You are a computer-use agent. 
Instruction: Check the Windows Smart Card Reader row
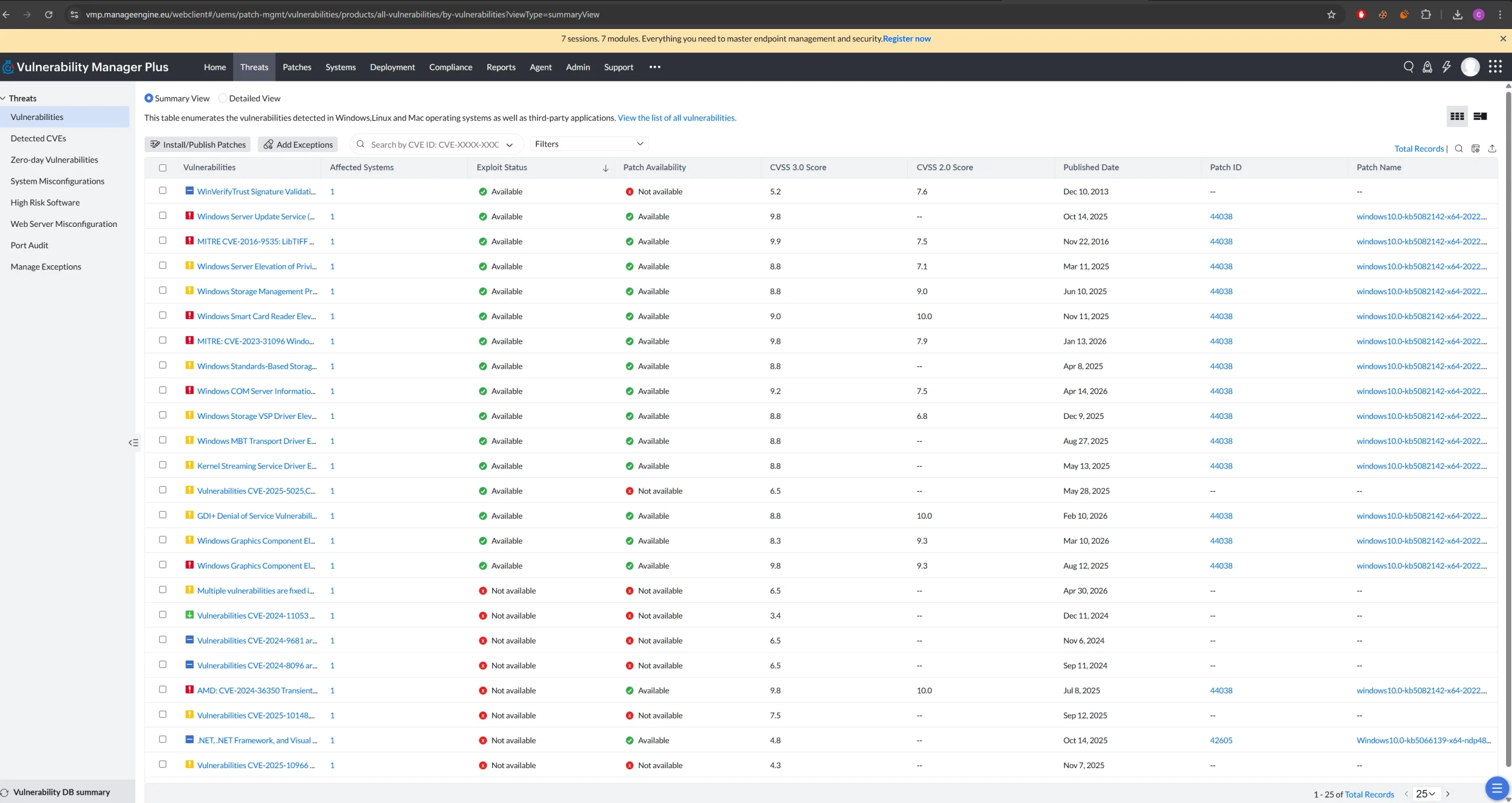click(x=162, y=315)
